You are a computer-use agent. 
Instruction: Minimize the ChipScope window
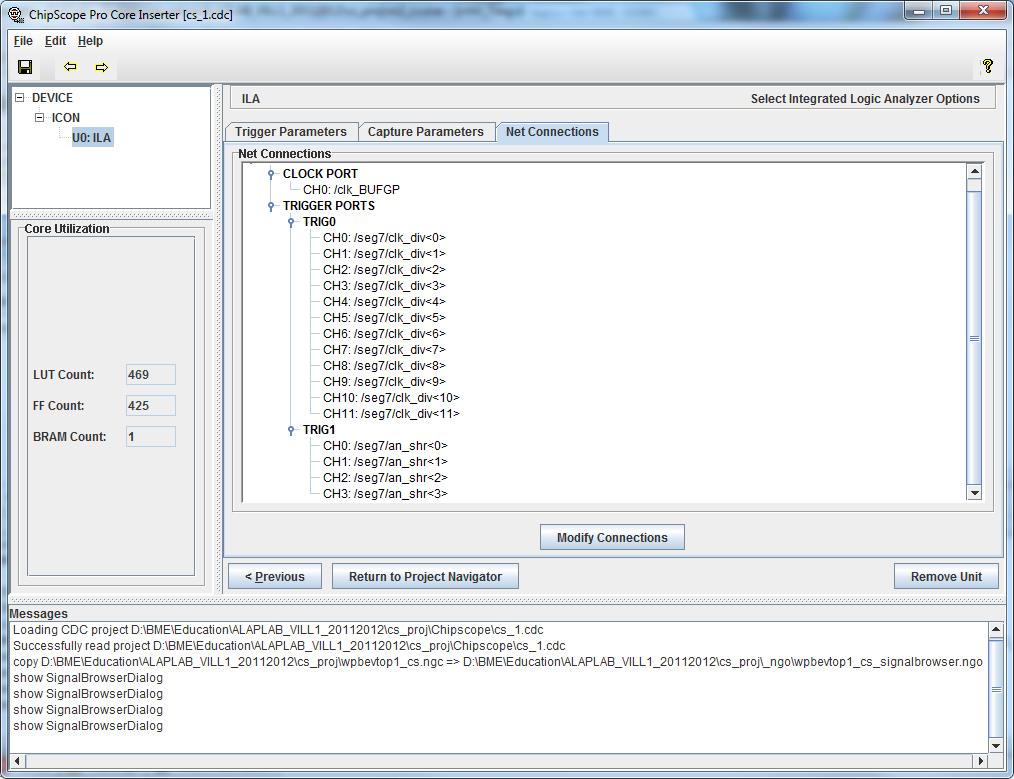tap(918, 11)
